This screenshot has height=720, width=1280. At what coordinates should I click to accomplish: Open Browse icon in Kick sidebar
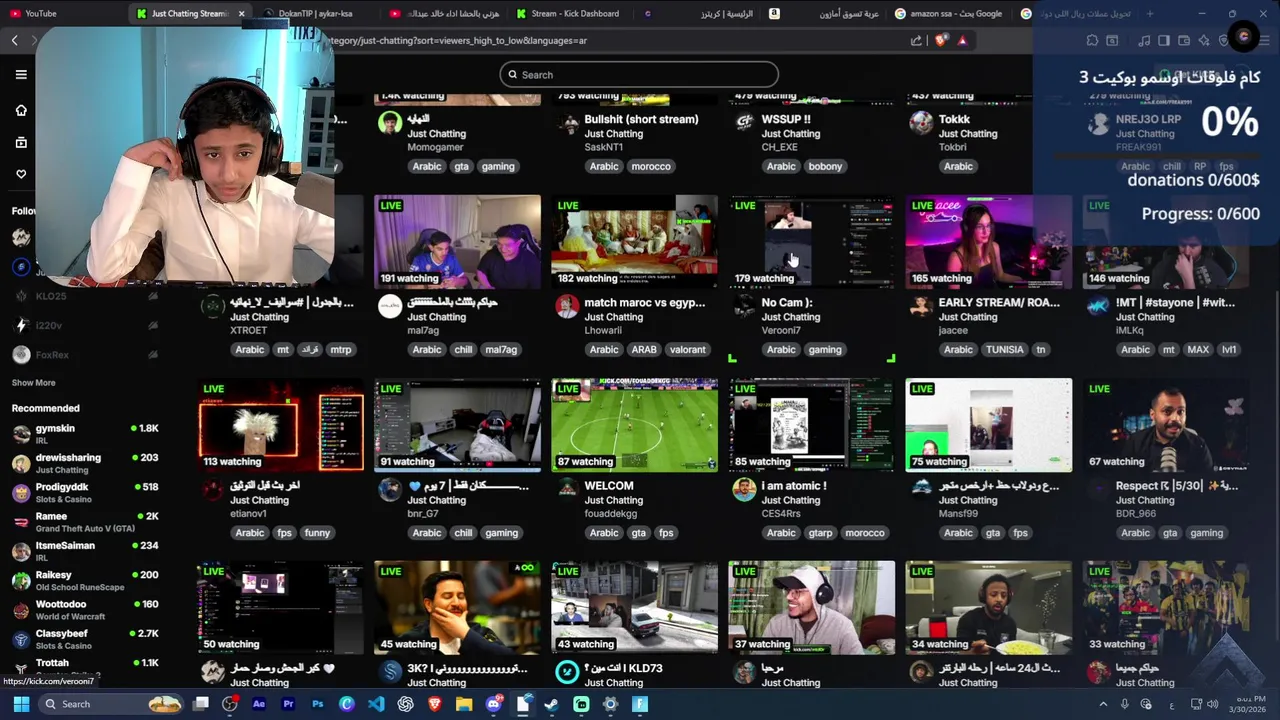coord(21,142)
